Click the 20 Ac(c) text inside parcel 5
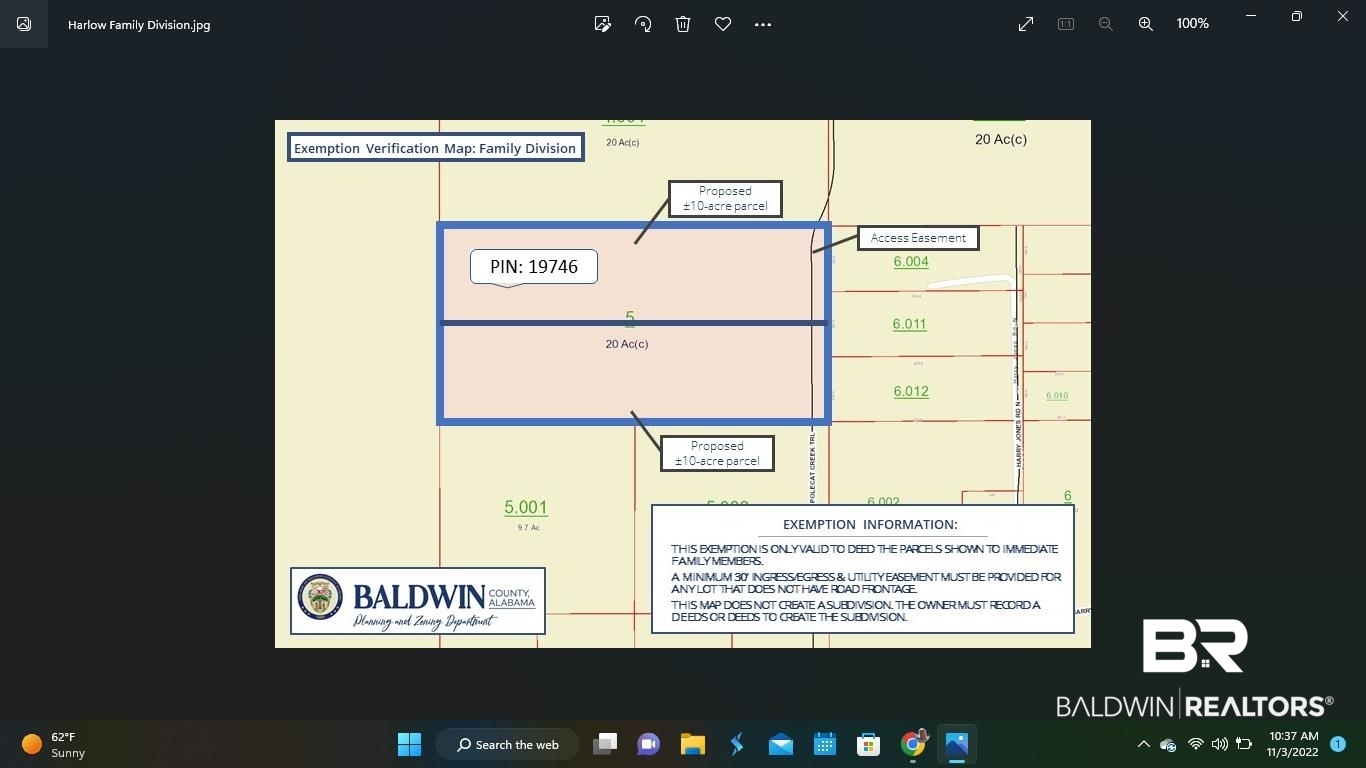This screenshot has width=1366, height=768. [x=627, y=344]
